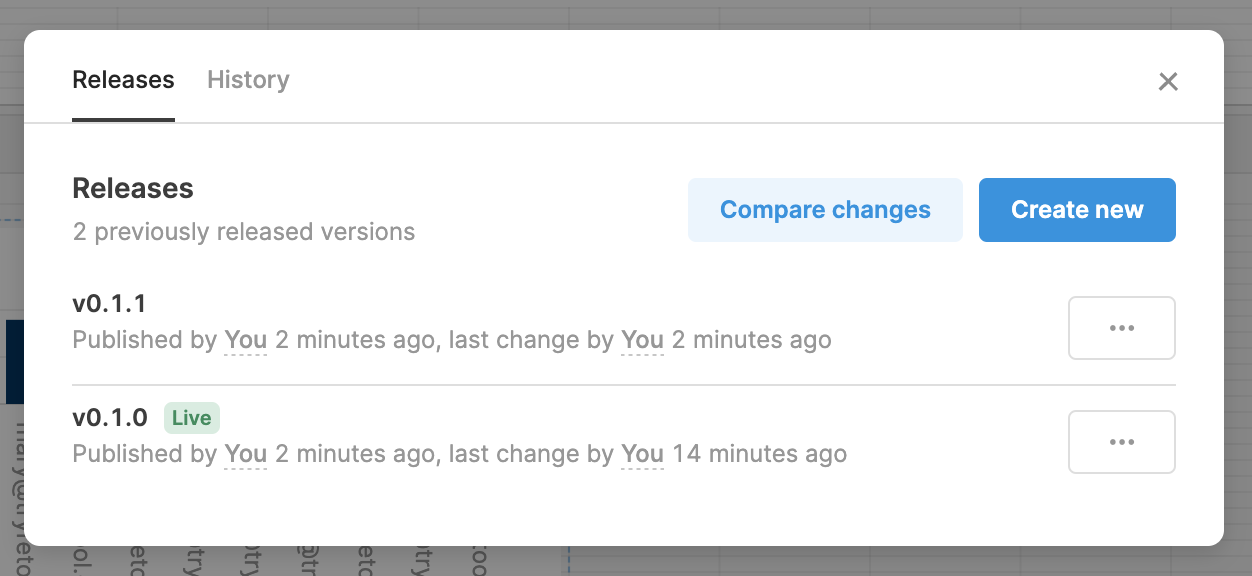
Task: Click "You" after "Published by" on v0.1.1
Action: (x=246, y=340)
